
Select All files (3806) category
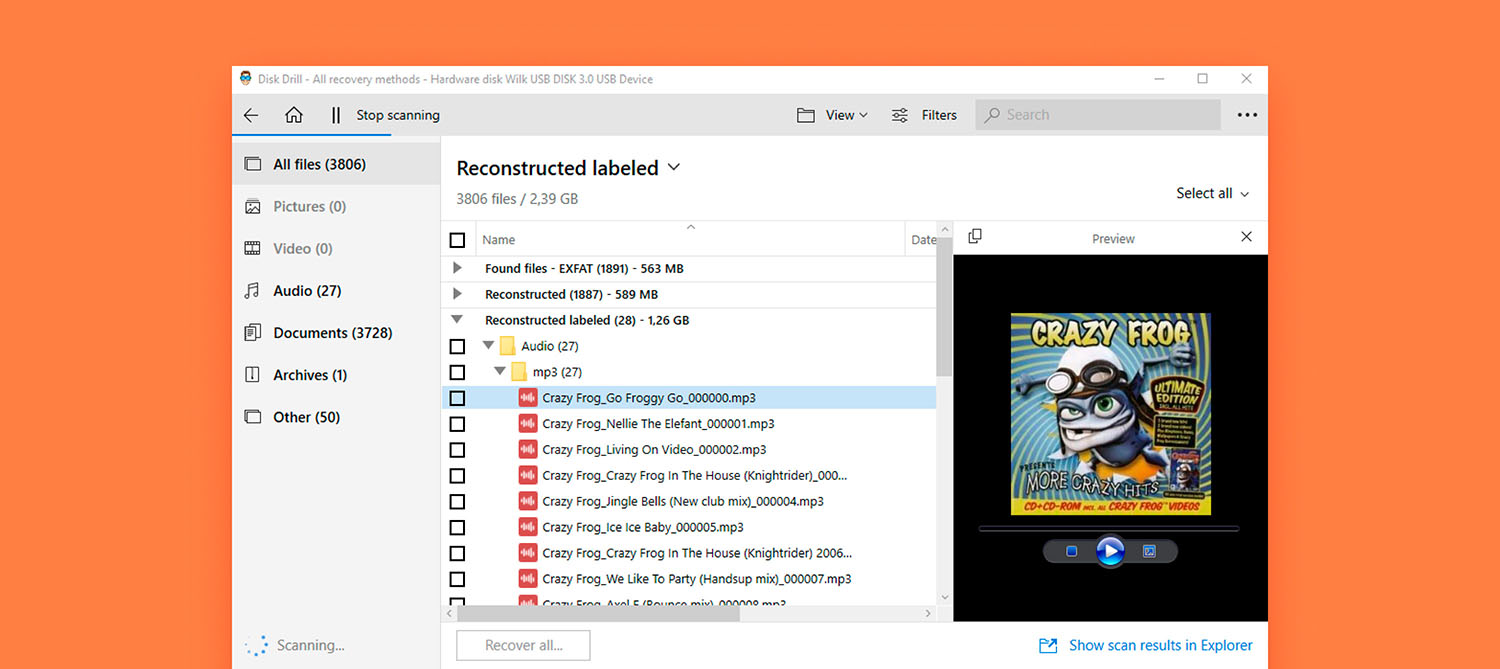336,164
